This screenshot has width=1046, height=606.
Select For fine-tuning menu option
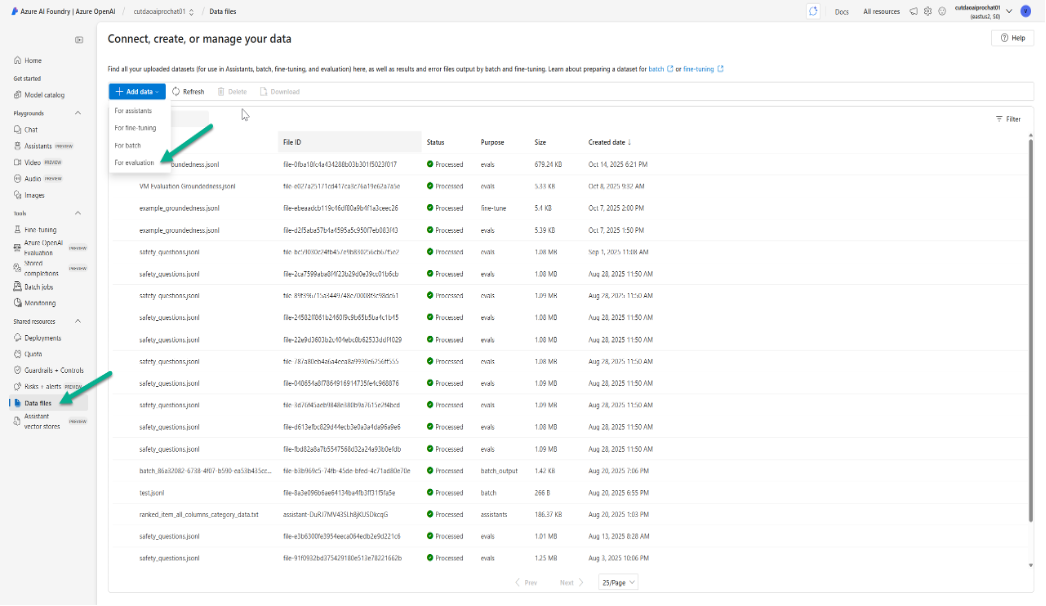point(137,127)
